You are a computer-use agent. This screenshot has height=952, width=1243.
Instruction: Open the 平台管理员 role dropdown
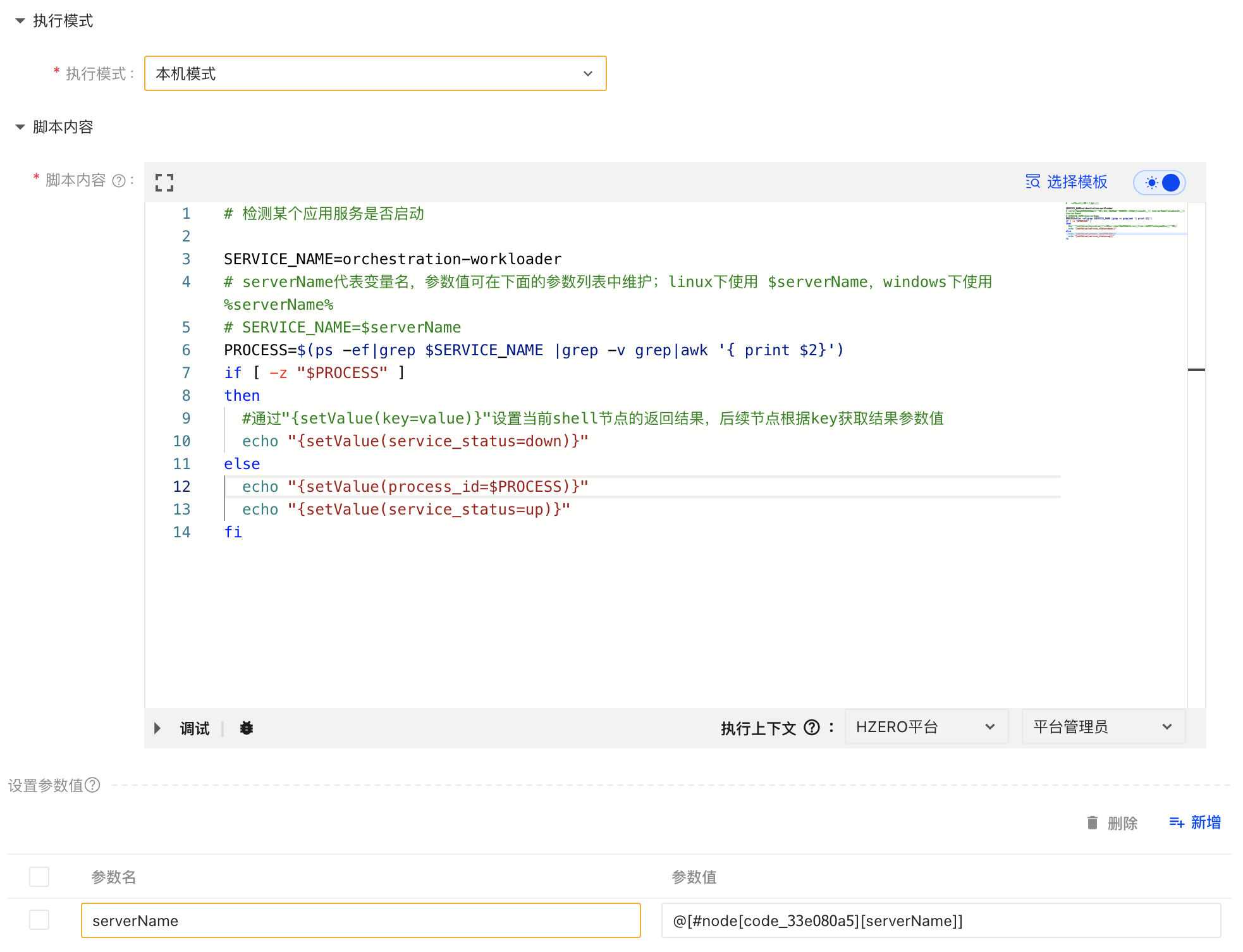pyautogui.click(x=1103, y=727)
